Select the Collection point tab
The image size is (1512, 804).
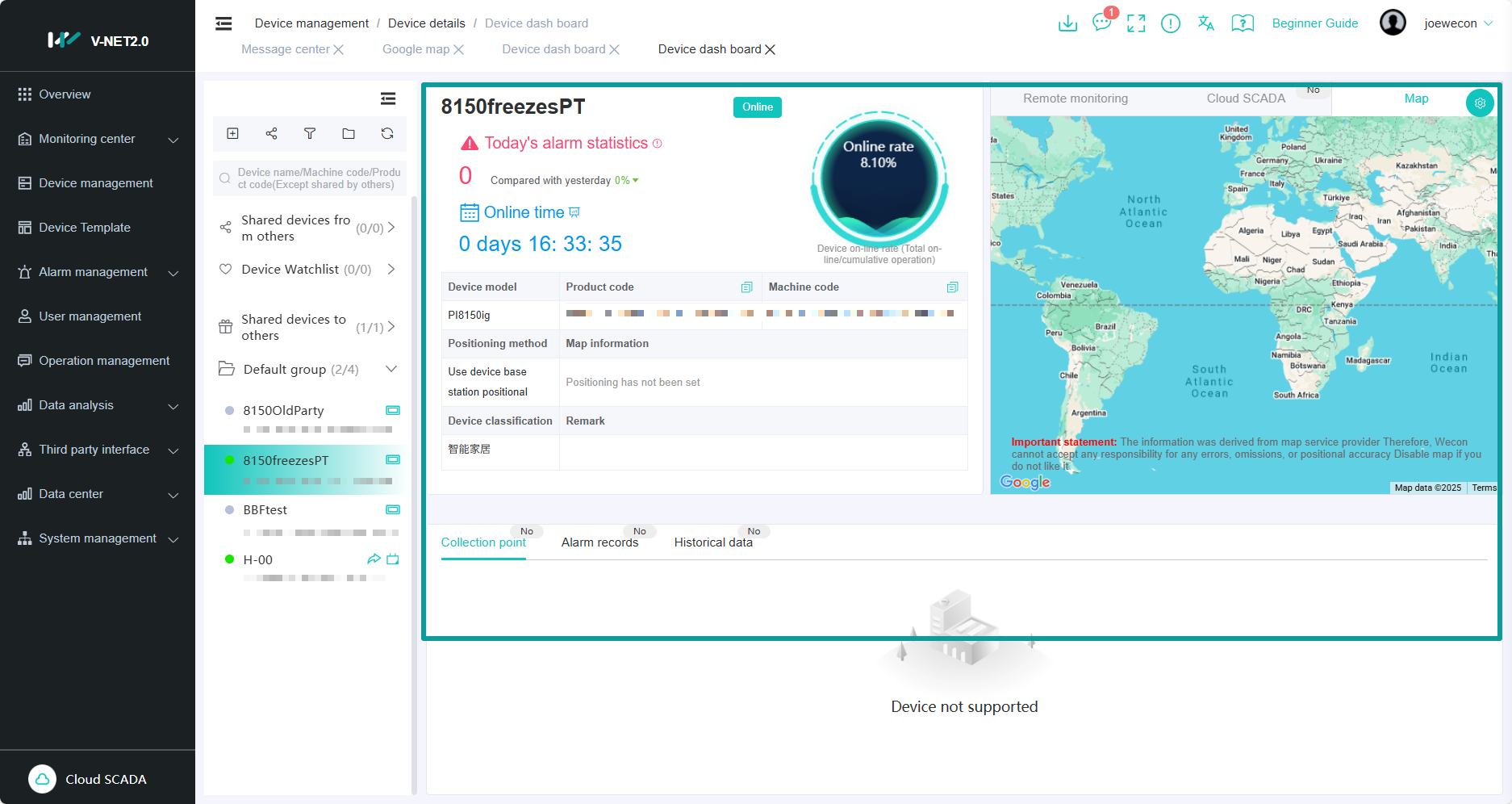pyautogui.click(x=483, y=542)
